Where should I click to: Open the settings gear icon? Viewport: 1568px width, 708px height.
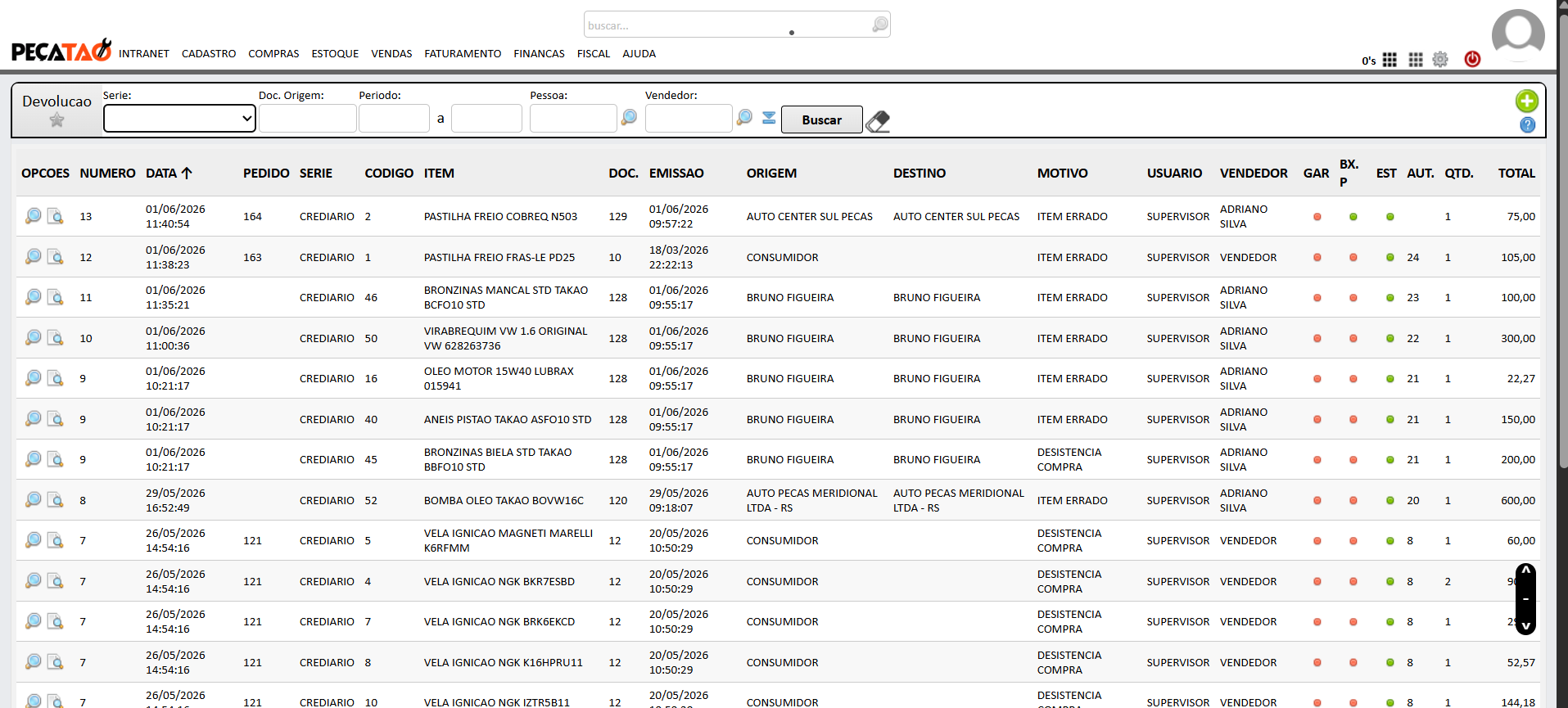[1440, 60]
